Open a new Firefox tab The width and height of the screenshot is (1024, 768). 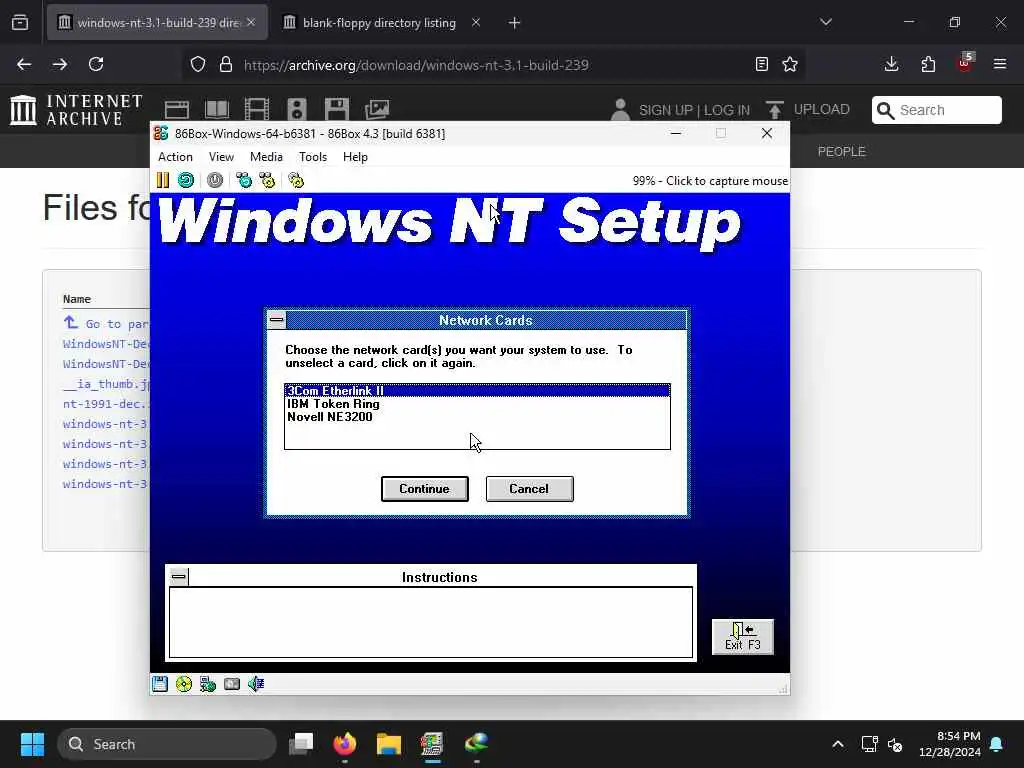pyautogui.click(x=515, y=23)
